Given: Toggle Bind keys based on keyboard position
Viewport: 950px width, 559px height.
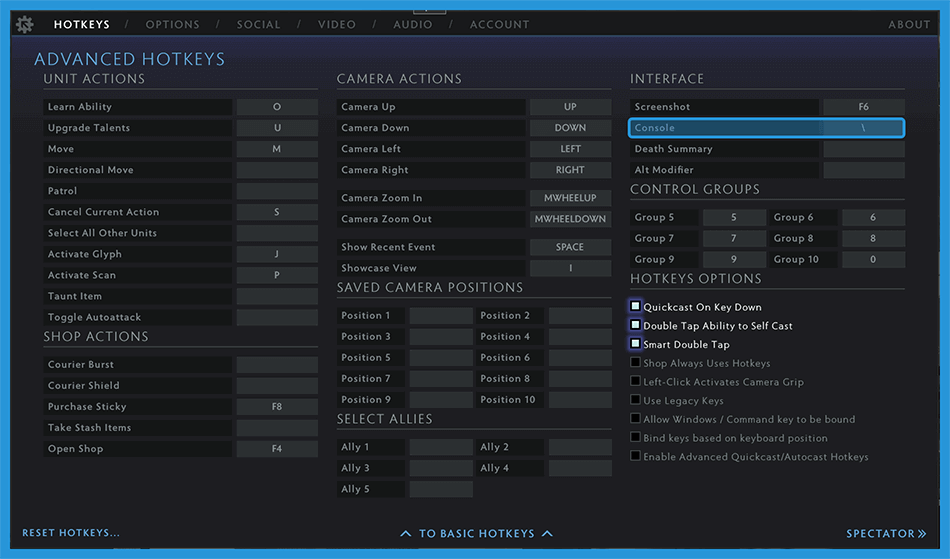Looking at the screenshot, I should click(635, 437).
